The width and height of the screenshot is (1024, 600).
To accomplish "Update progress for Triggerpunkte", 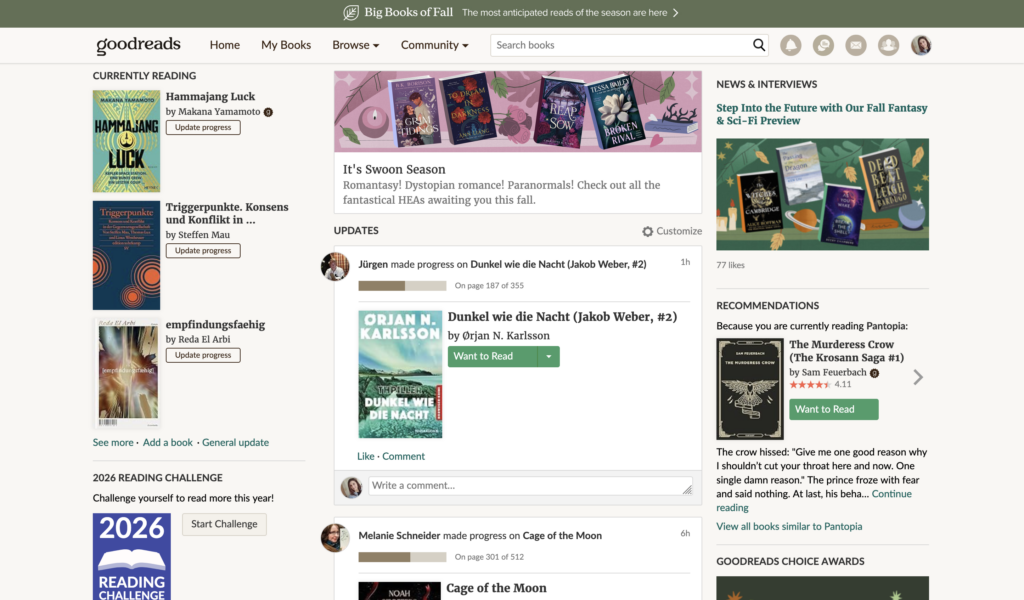I will coord(203,251).
